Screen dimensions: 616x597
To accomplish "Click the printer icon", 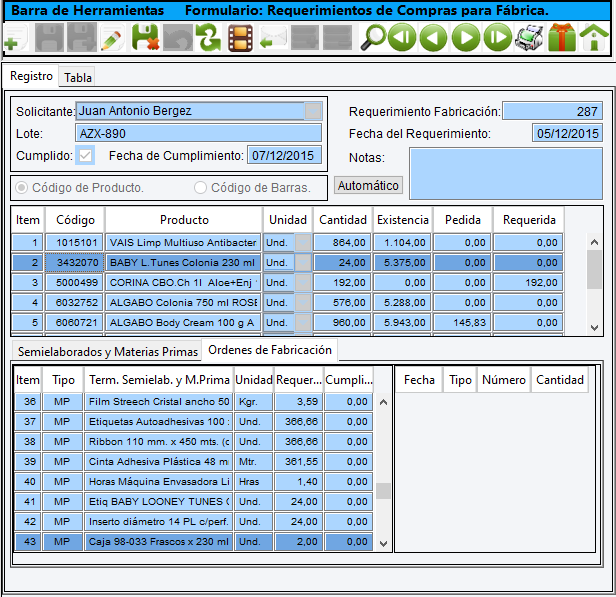I will click(x=529, y=38).
